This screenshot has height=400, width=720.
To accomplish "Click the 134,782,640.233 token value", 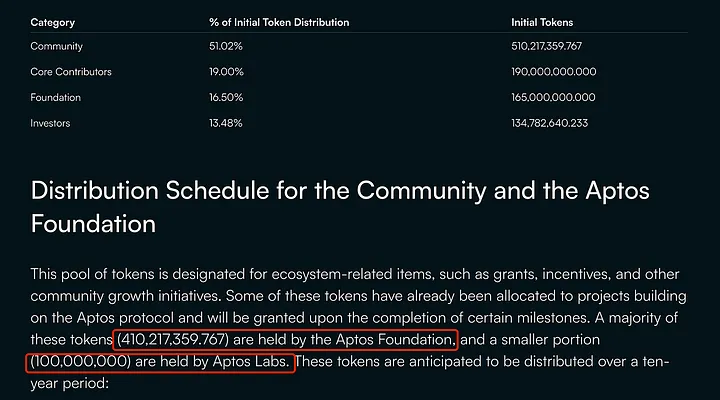I will pyautogui.click(x=549, y=123).
